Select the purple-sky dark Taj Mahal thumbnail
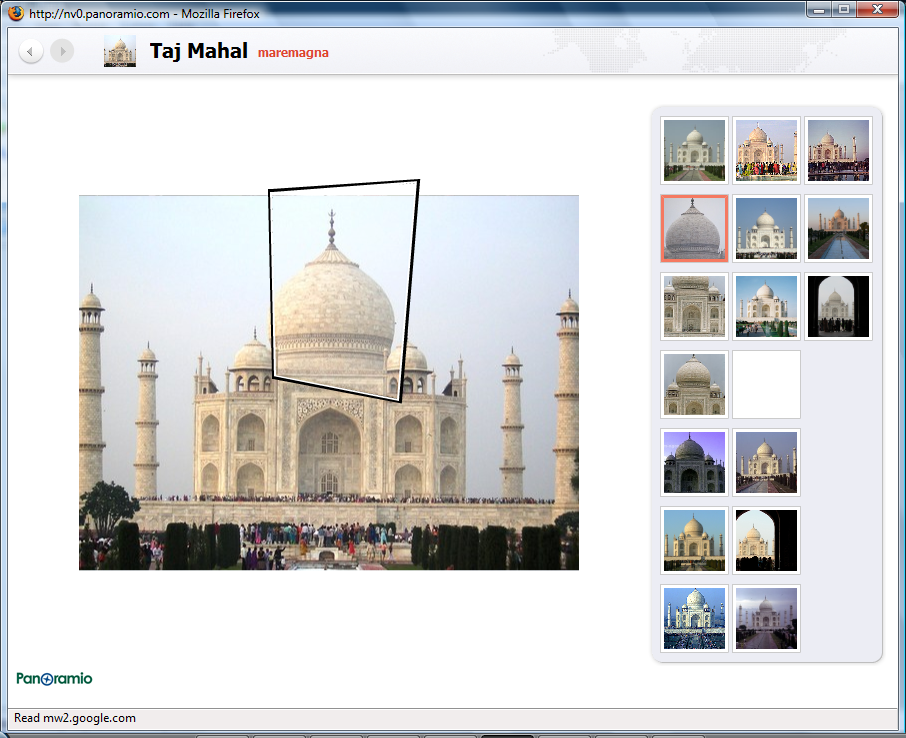906x738 pixels. pyautogui.click(x=694, y=462)
